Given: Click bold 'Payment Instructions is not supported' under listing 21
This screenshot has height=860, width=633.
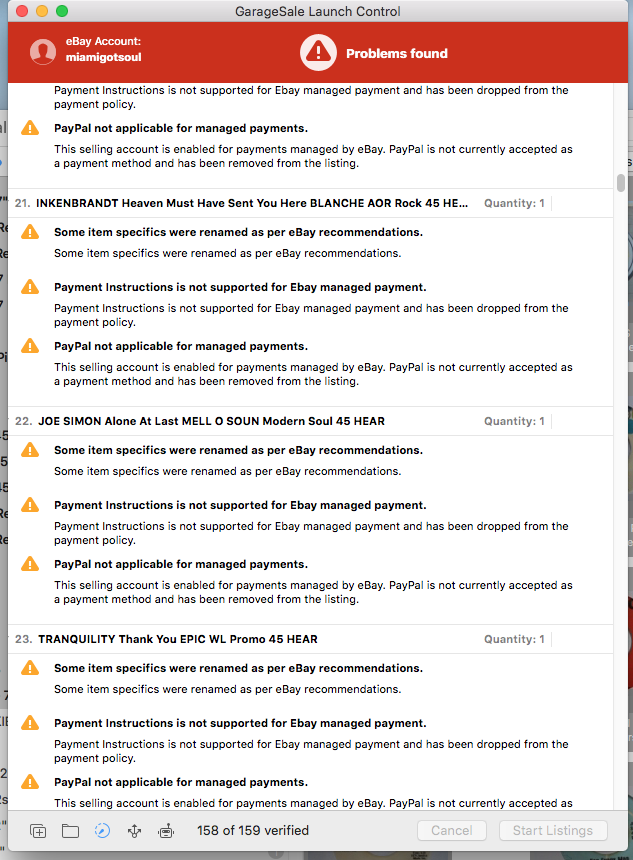Looking at the screenshot, I should click(240, 287).
